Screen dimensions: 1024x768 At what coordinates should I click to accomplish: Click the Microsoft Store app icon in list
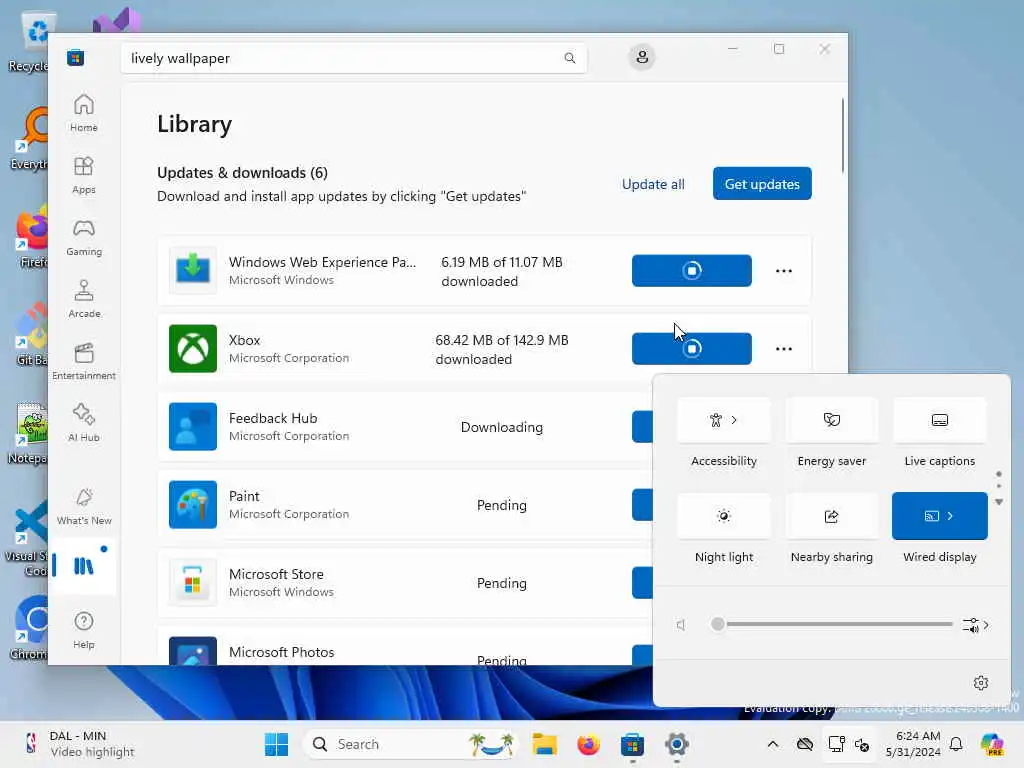(193, 583)
